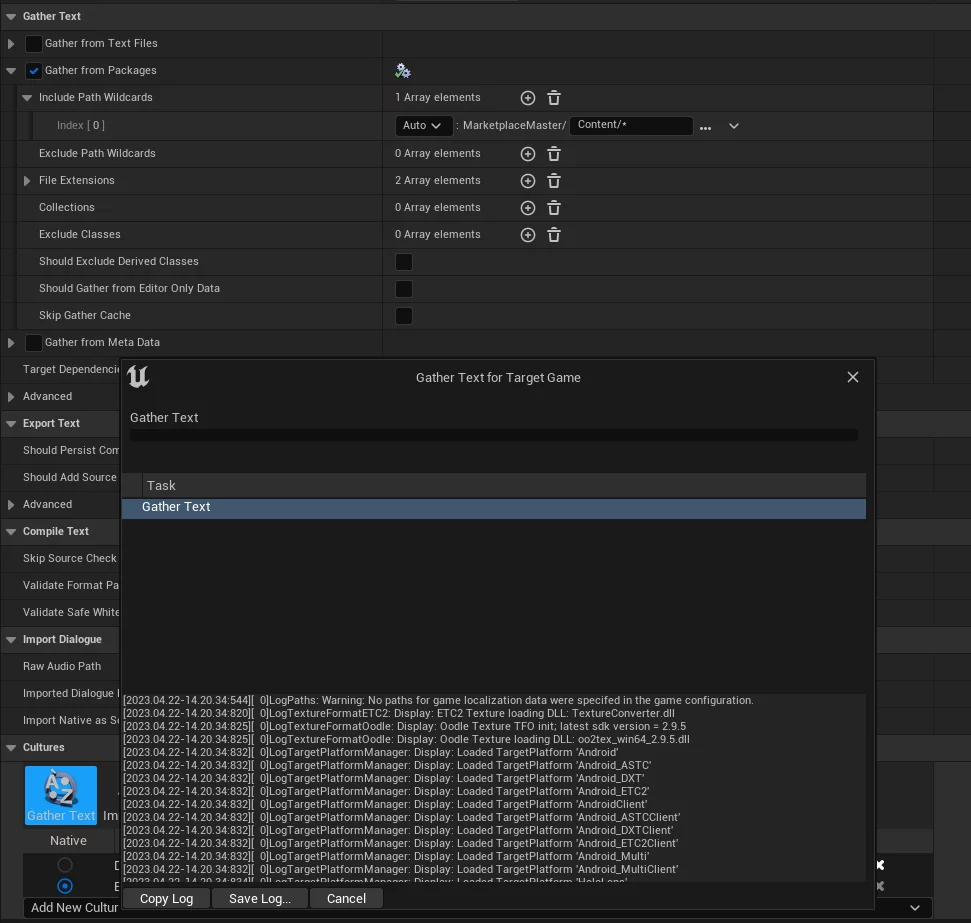
Task: Collapse the Gather from Packages row
Action: (11, 71)
